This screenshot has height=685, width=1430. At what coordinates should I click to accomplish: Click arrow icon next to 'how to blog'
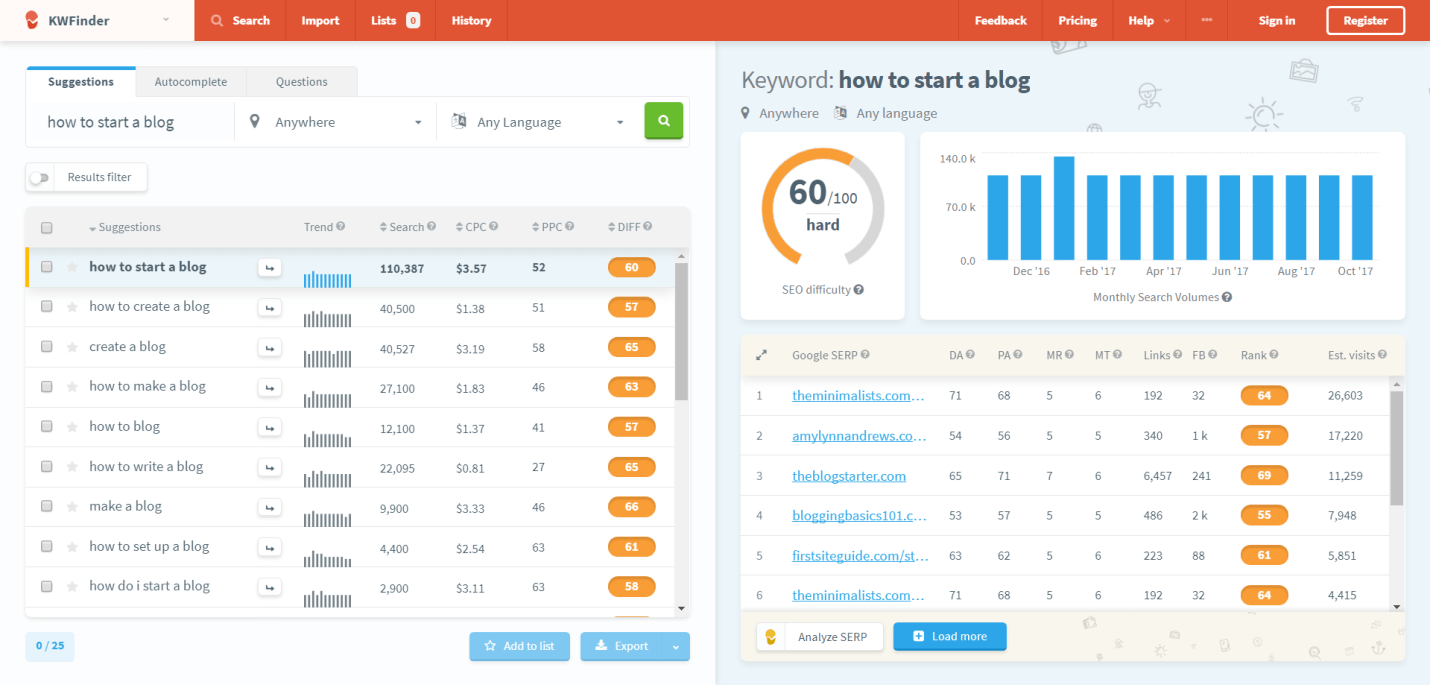point(269,427)
